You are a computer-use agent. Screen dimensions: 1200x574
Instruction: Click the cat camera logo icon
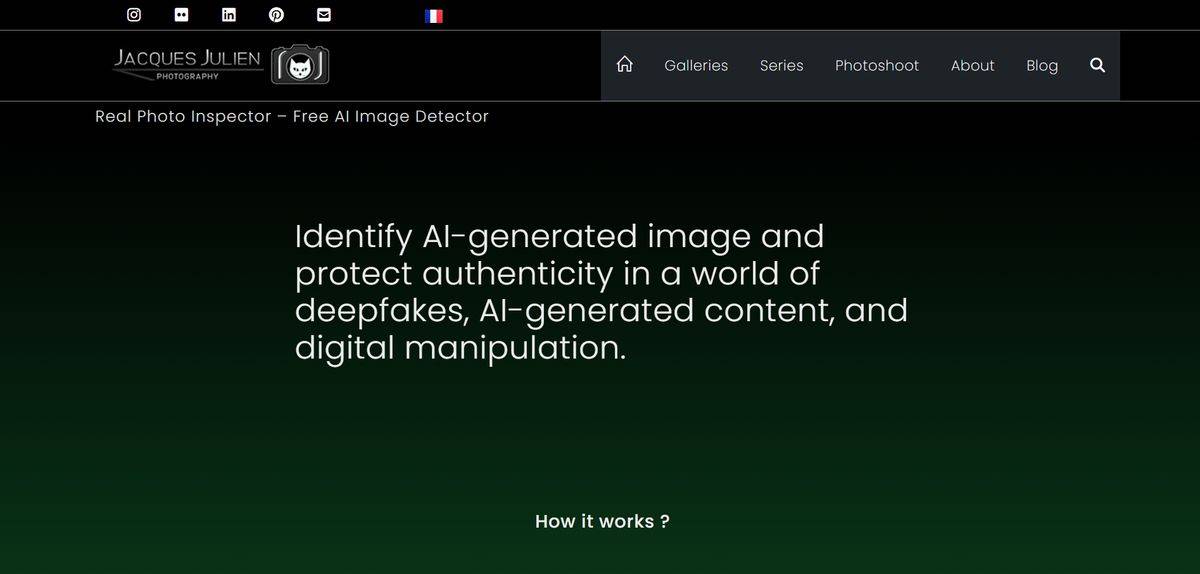(x=300, y=65)
